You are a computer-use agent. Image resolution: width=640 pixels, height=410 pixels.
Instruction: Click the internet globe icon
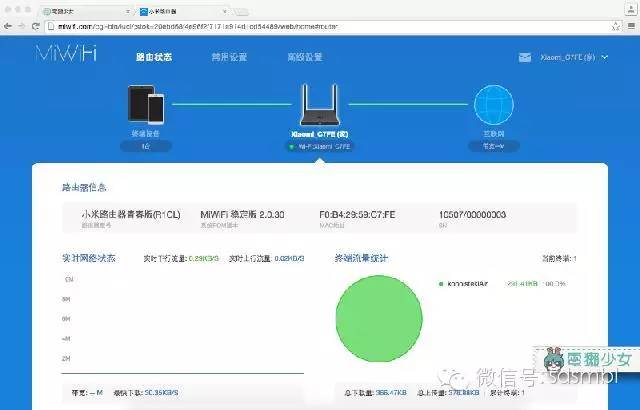493,105
